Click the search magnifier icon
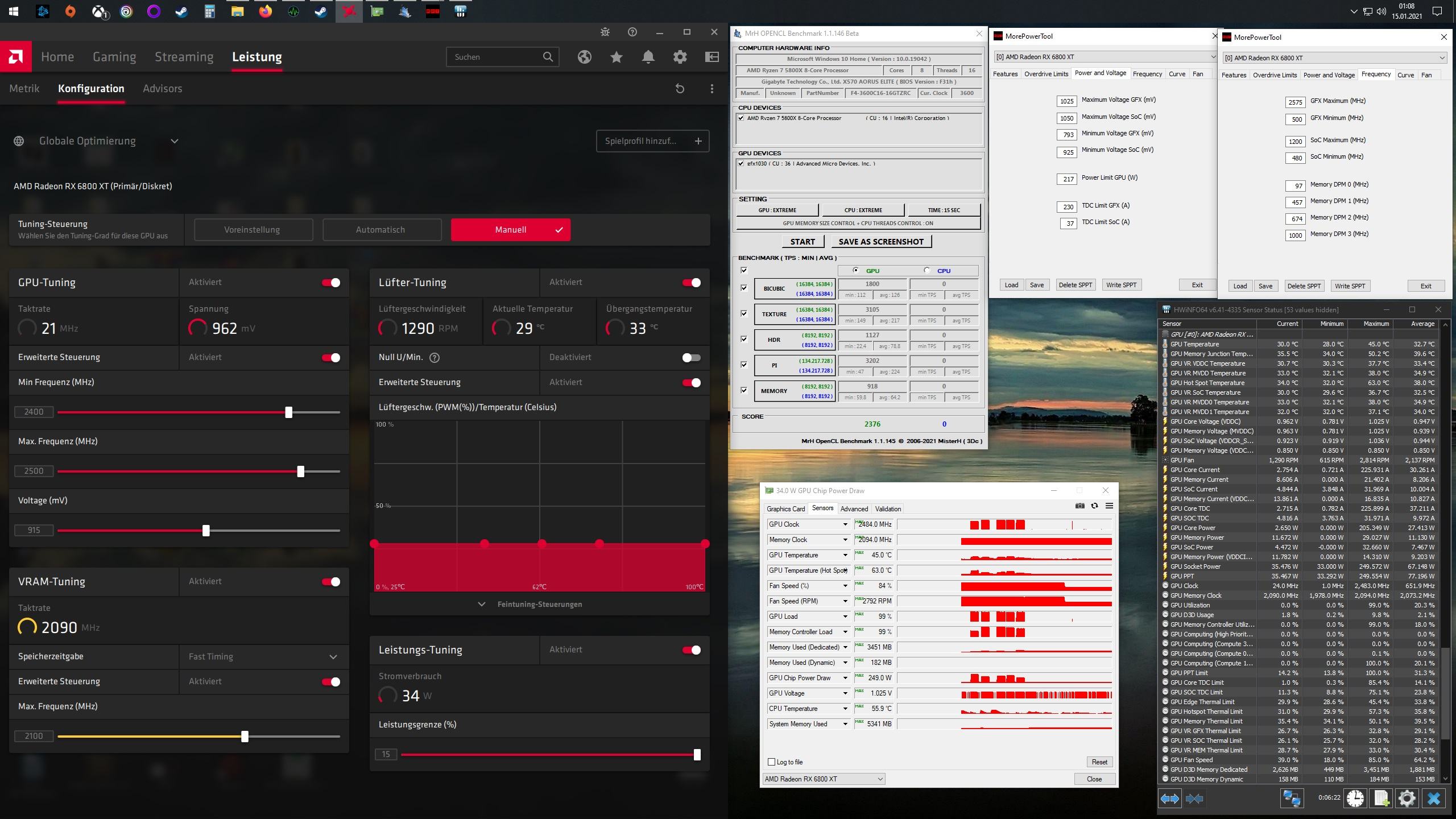 pyautogui.click(x=548, y=57)
